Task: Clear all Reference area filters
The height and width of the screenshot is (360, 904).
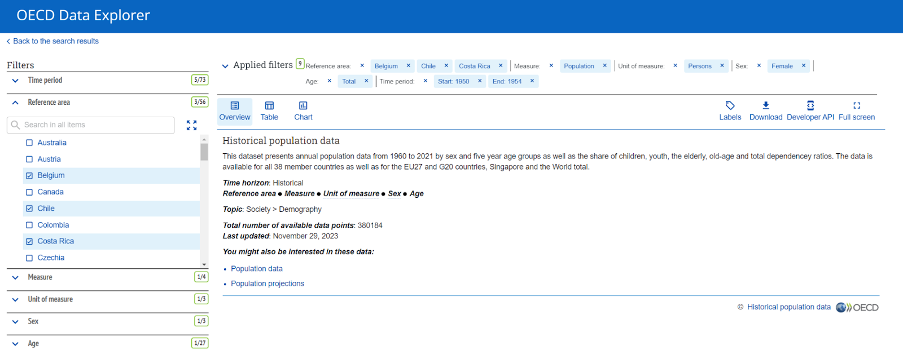Action: coord(362,66)
